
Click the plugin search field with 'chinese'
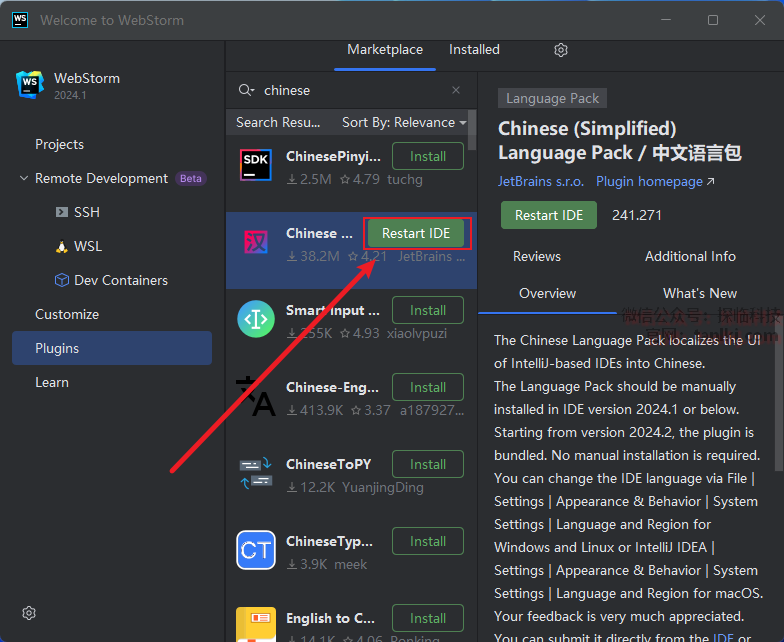pyautogui.click(x=350, y=90)
